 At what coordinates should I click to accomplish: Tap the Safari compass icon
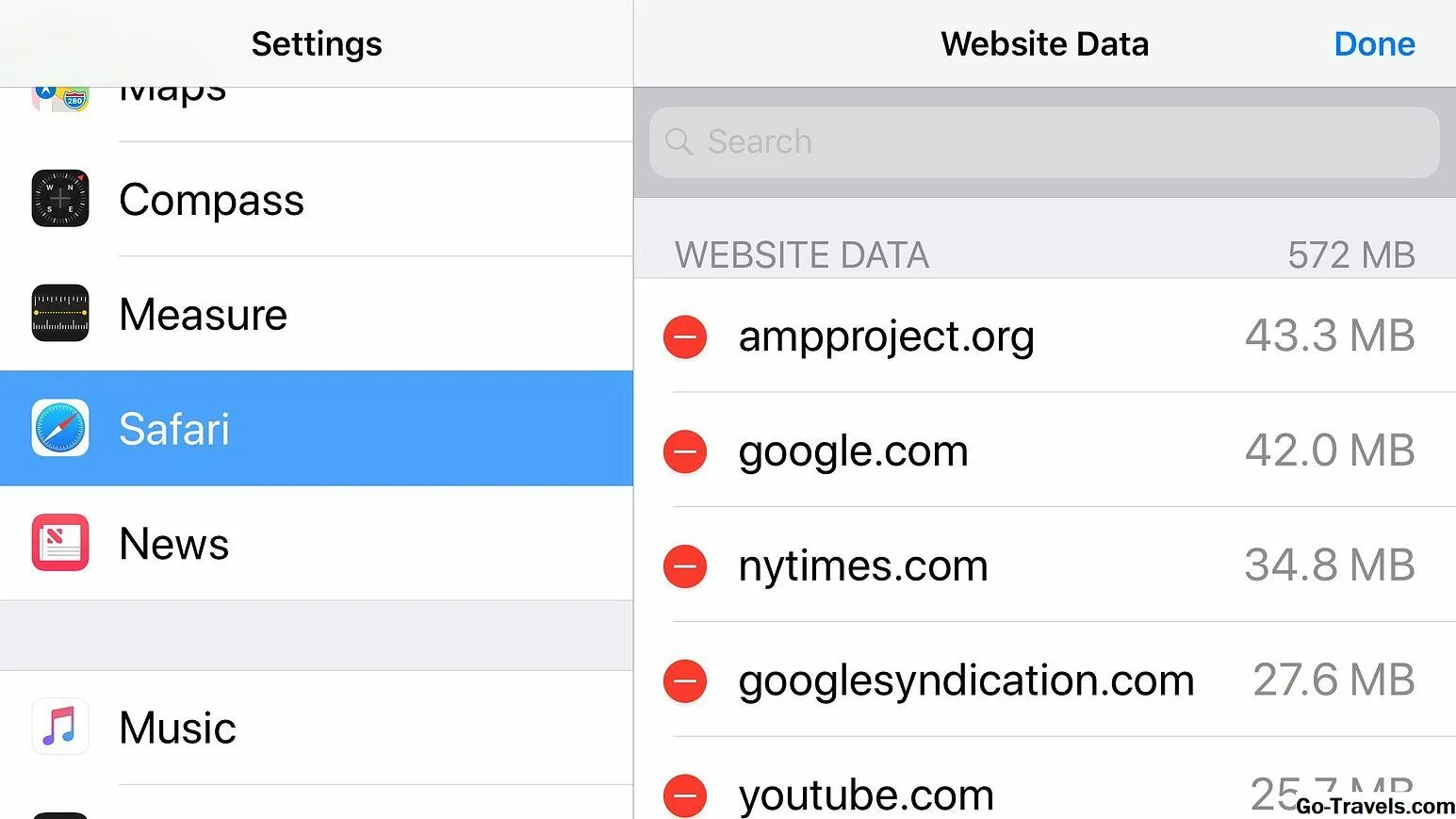[60, 428]
